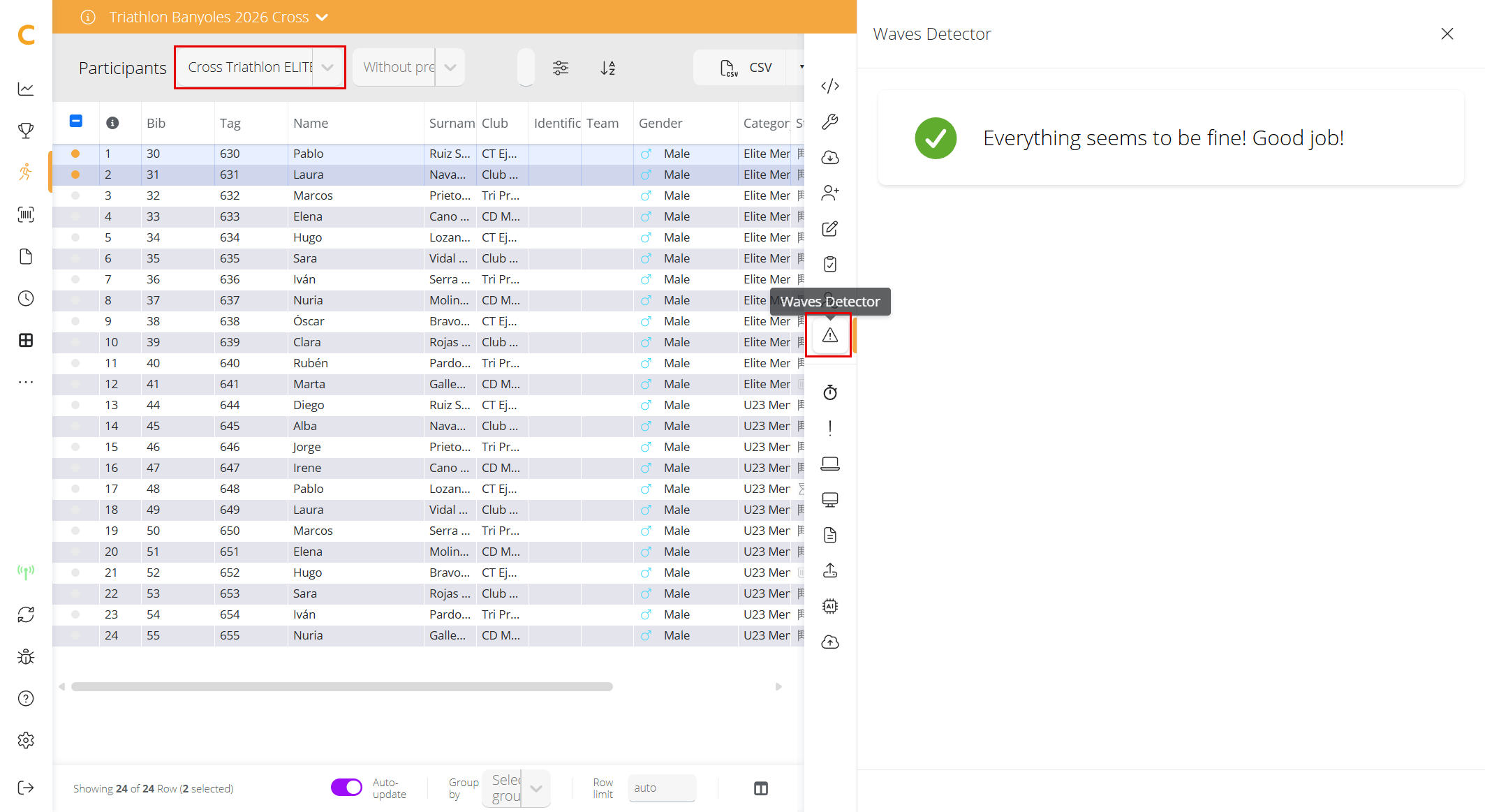Open the settings gear in left sidebar
The height and width of the screenshot is (812, 1485).
pos(26,740)
